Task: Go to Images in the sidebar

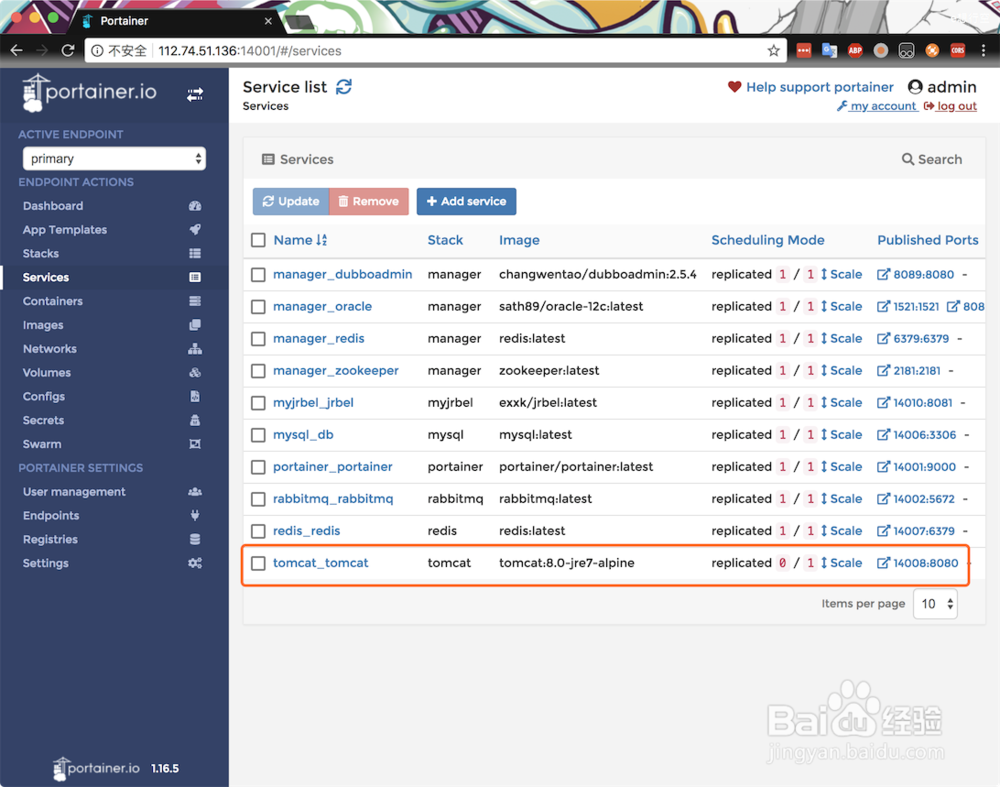Action: point(114,325)
